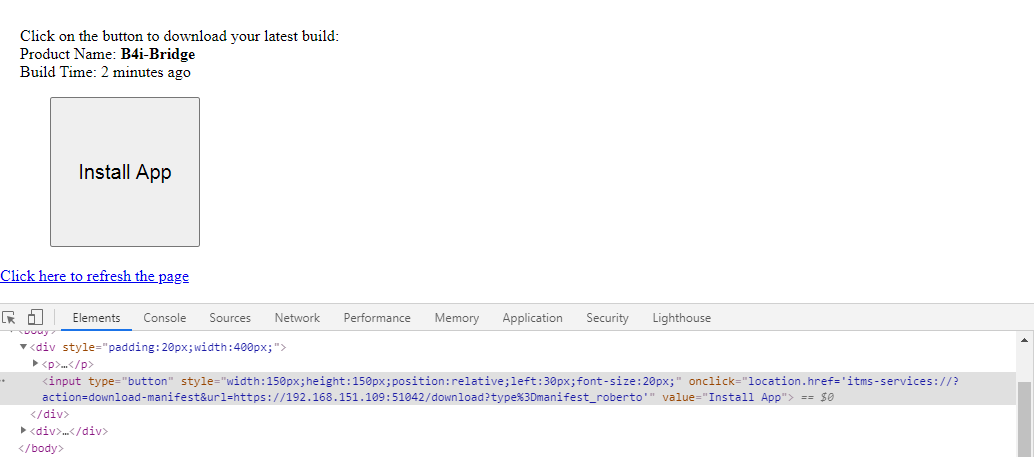The height and width of the screenshot is (457, 1034).
Task: Click the Install App button
Action: [125, 172]
